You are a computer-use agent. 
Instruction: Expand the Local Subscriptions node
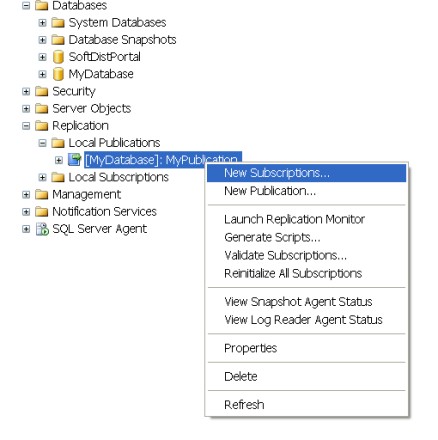[x=42, y=177]
